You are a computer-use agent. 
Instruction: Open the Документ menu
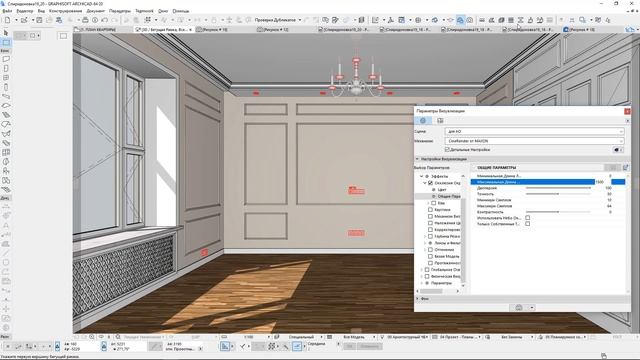[96, 11]
